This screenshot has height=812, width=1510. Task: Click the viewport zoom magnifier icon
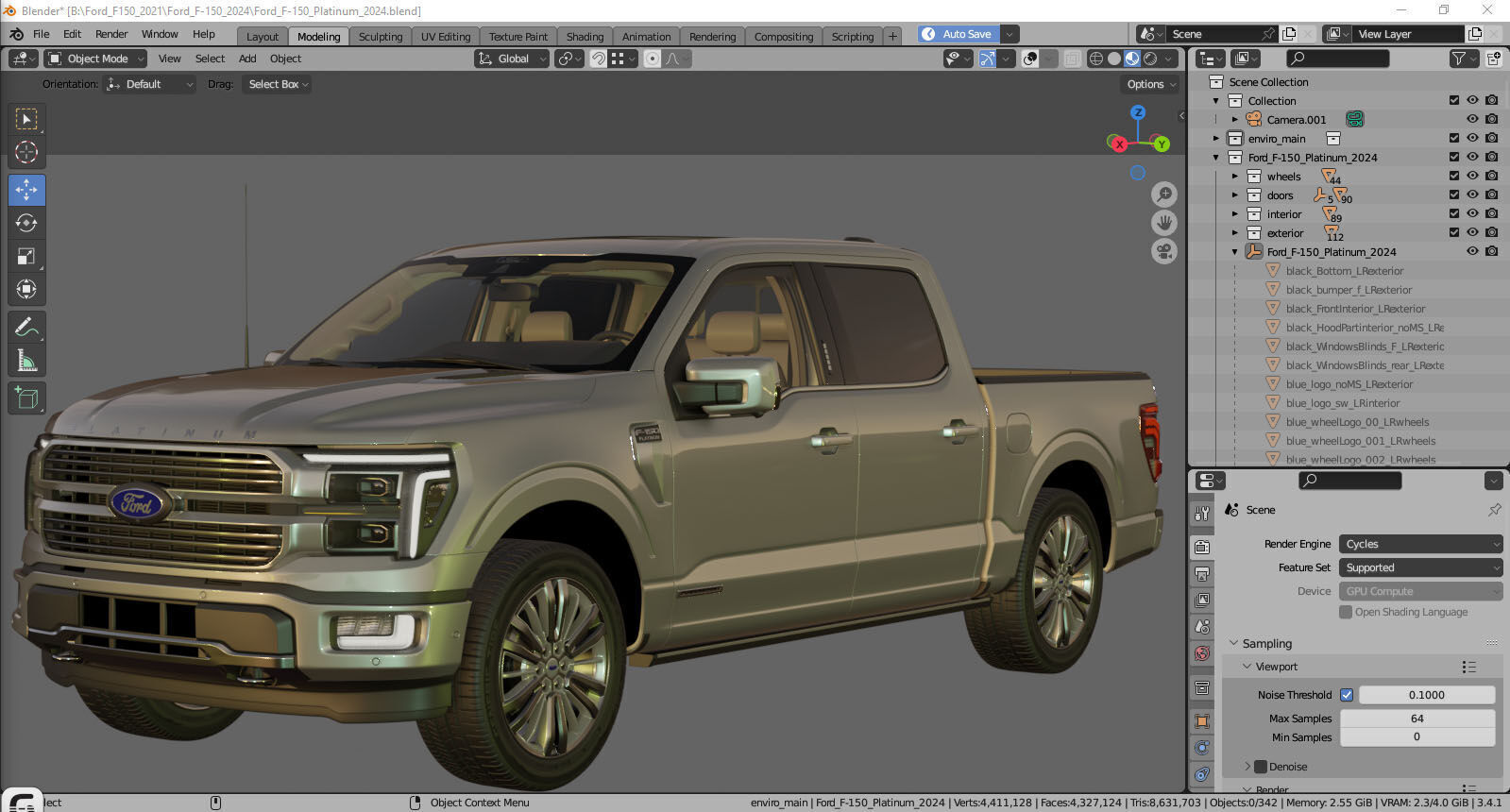[1164, 195]
